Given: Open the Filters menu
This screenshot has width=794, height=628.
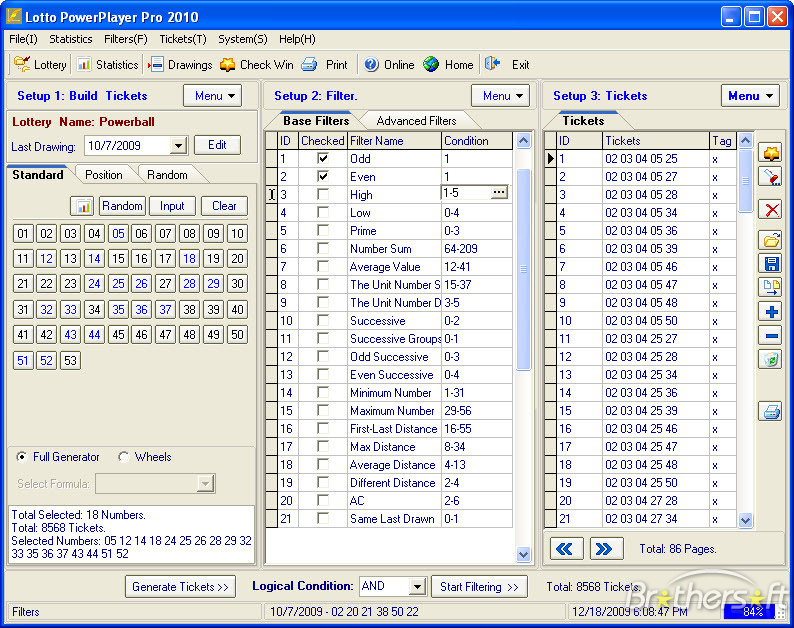Looking at the screenshot, I should point(126,39).
